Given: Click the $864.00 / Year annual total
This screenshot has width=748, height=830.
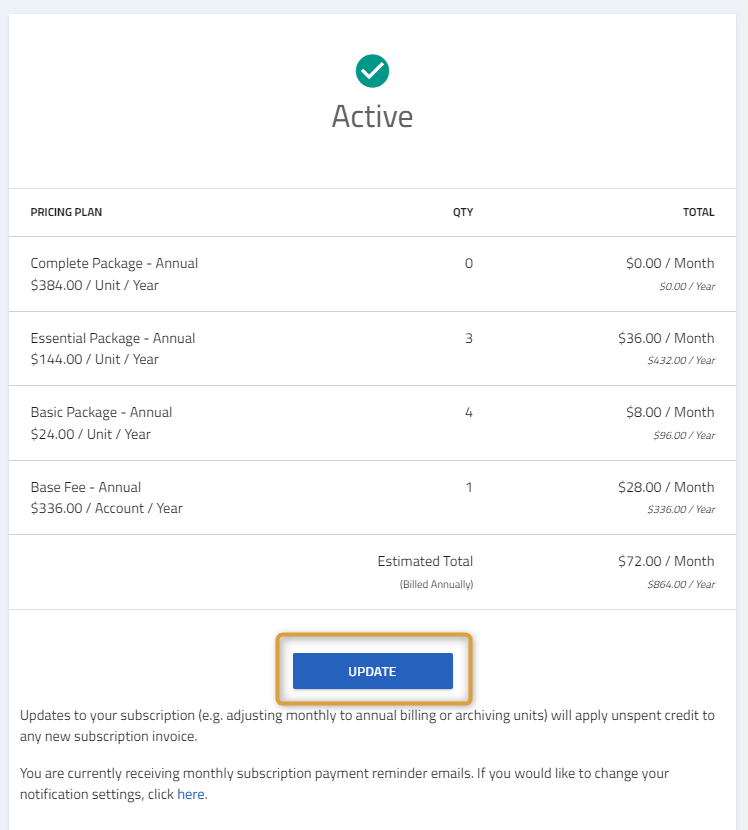Looking at the screenshot, I should click(x=681, y=584).
